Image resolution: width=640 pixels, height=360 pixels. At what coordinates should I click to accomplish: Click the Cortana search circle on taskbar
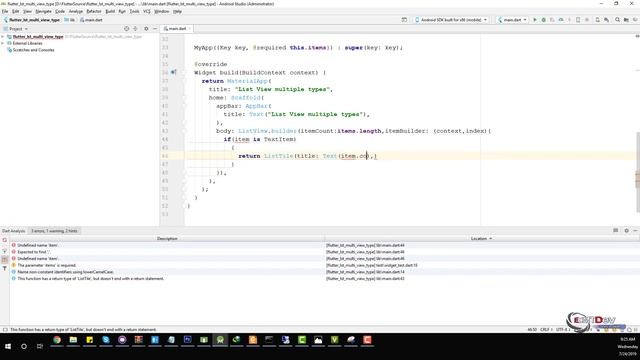point(24,346)
